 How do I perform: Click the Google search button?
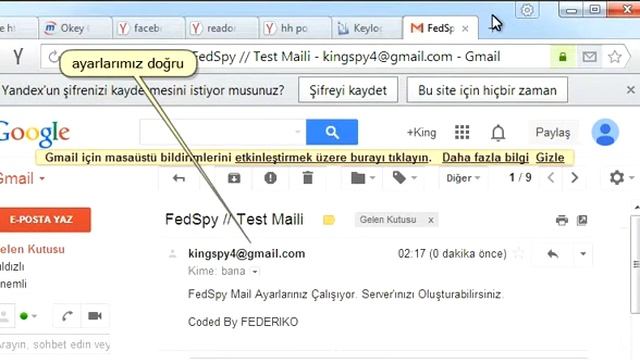332,132
